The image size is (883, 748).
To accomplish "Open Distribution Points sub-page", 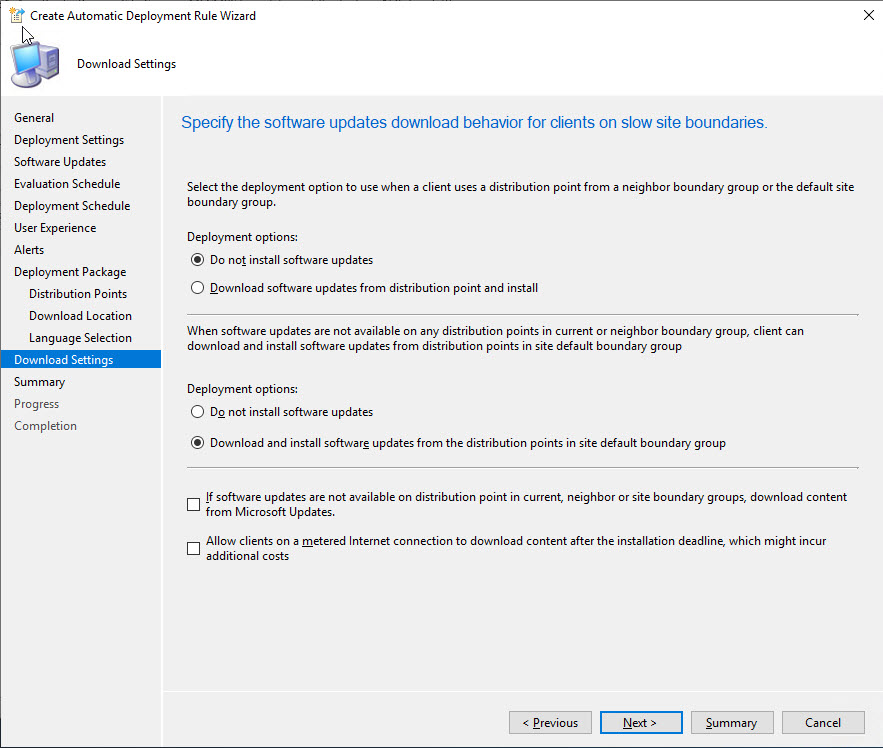I will point(78,294).
